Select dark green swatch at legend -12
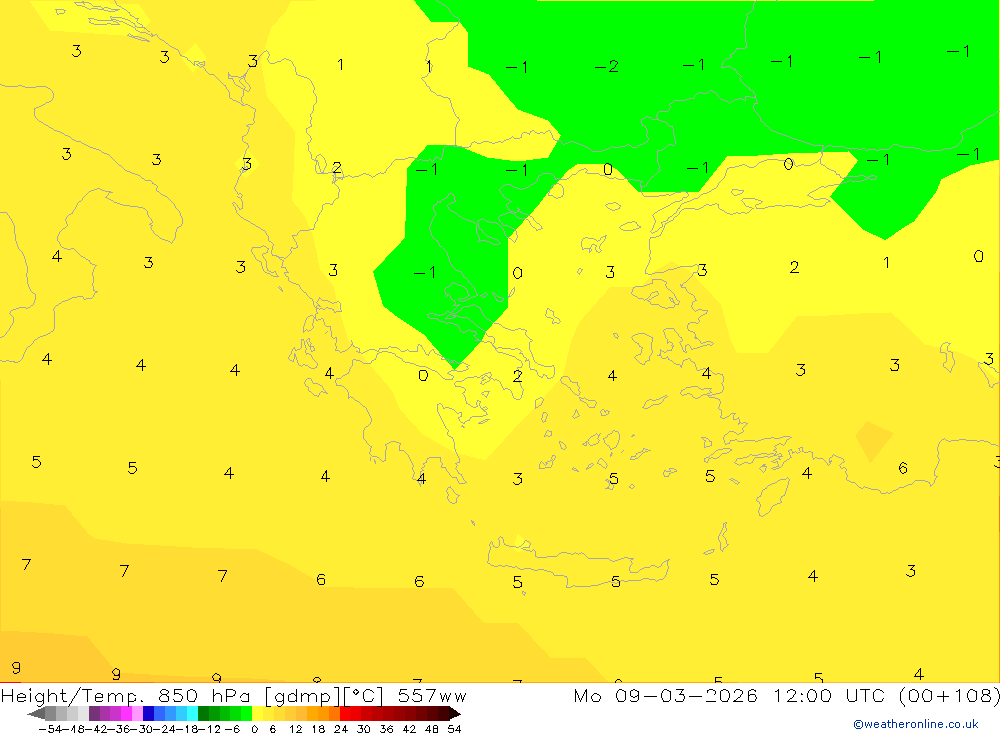 pyautogui.click(x=203, y=714)
